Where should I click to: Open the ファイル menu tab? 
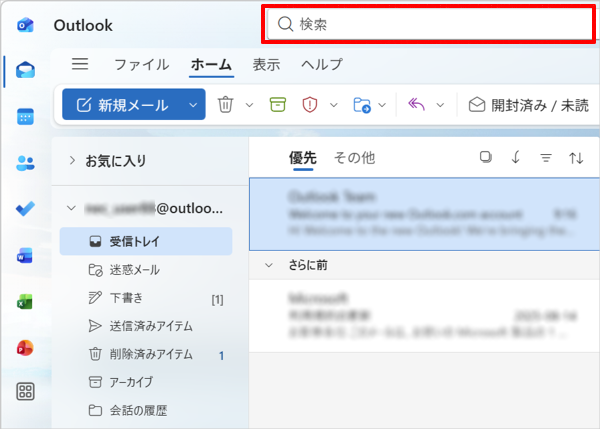[142, 64]
